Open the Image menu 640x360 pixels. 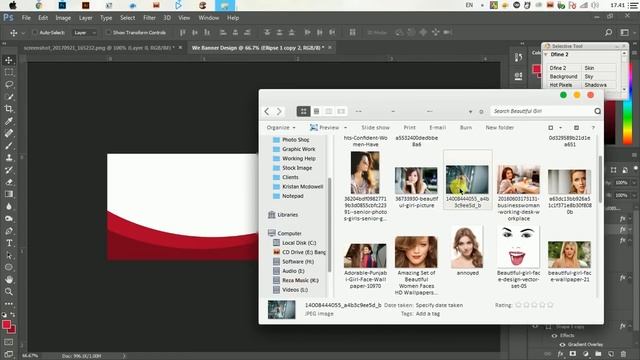click(63, 18)
